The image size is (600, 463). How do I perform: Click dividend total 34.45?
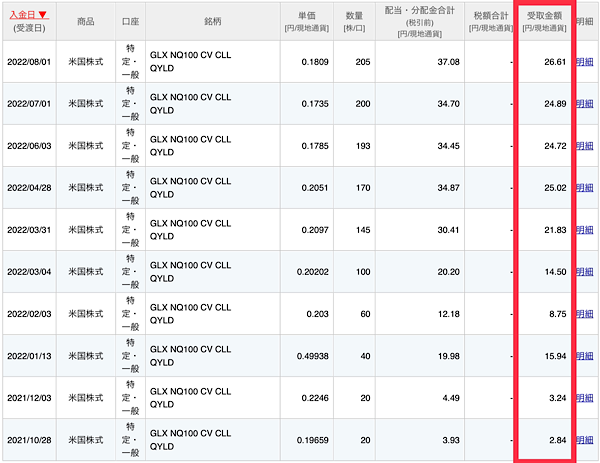point(448,146)
